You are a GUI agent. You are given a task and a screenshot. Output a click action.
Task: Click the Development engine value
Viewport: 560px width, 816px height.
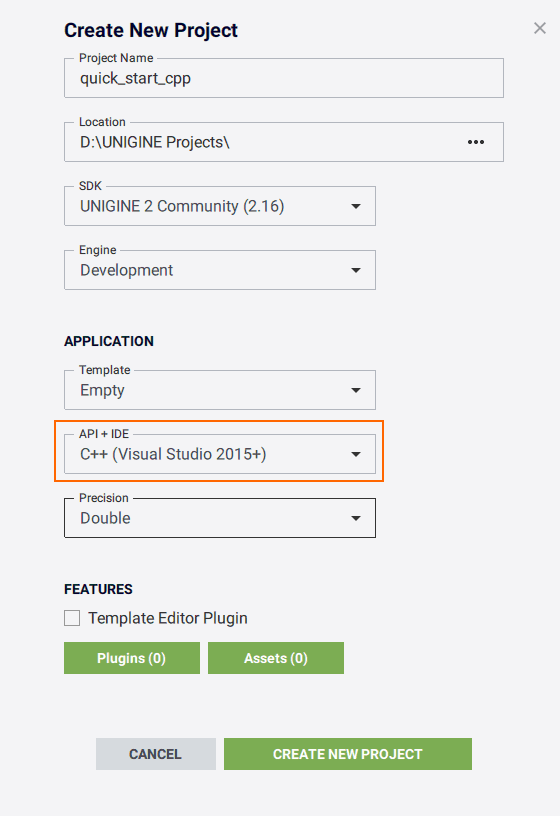pyautogui.click(x=126, y=271)
